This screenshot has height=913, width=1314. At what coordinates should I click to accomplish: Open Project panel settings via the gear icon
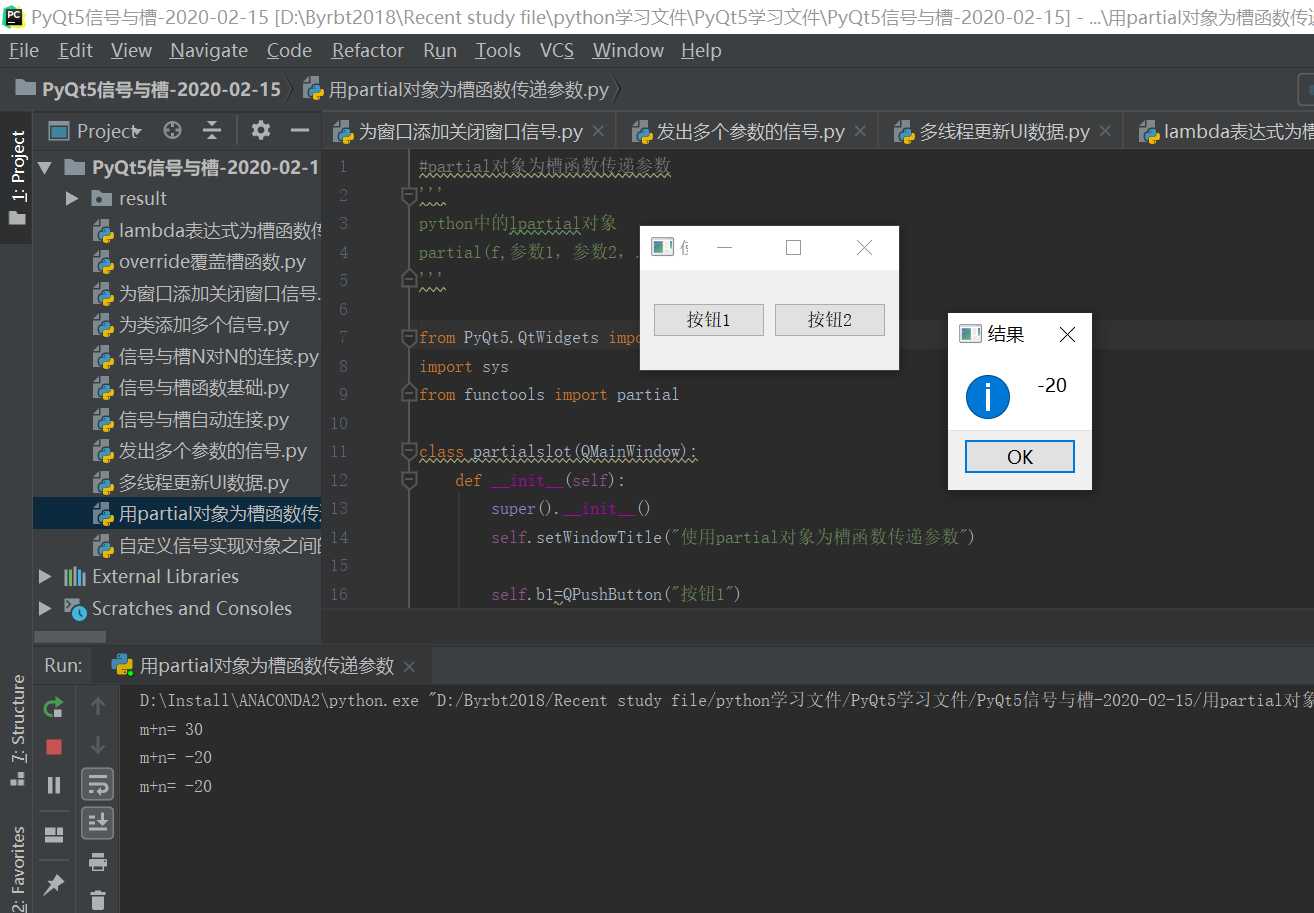click(261, 130)
